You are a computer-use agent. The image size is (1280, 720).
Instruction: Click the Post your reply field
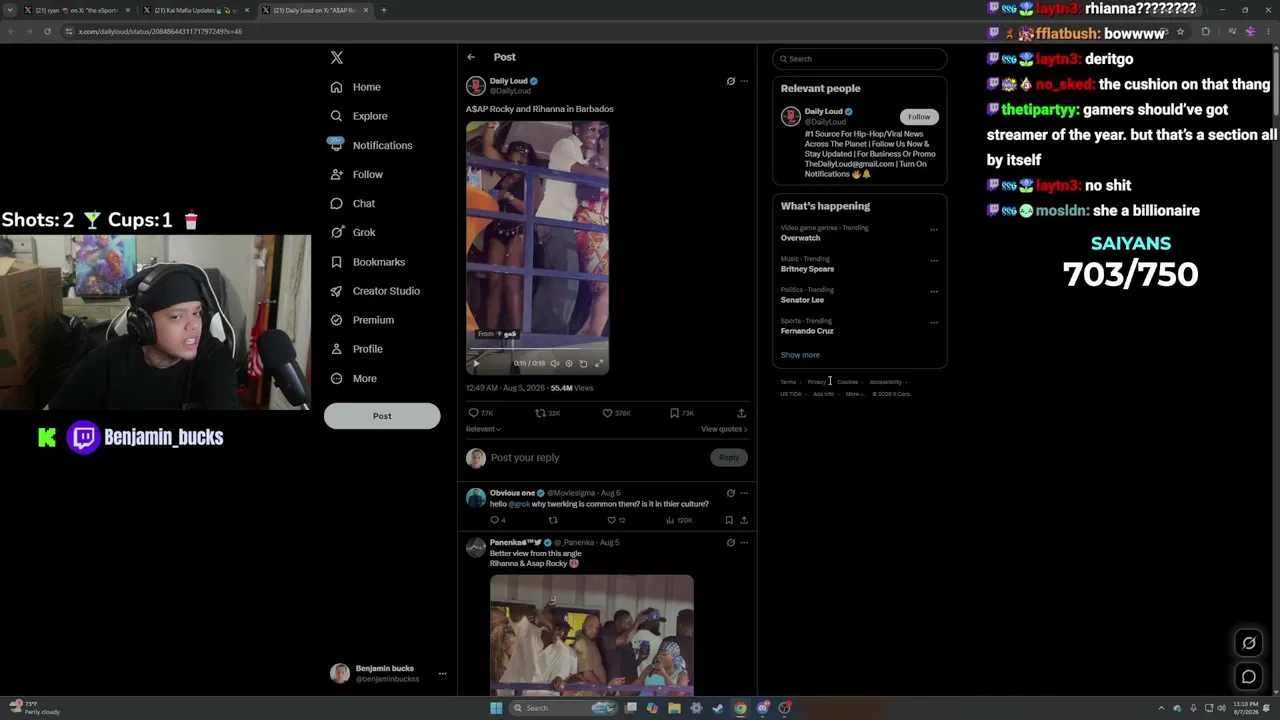coord(595,458)
